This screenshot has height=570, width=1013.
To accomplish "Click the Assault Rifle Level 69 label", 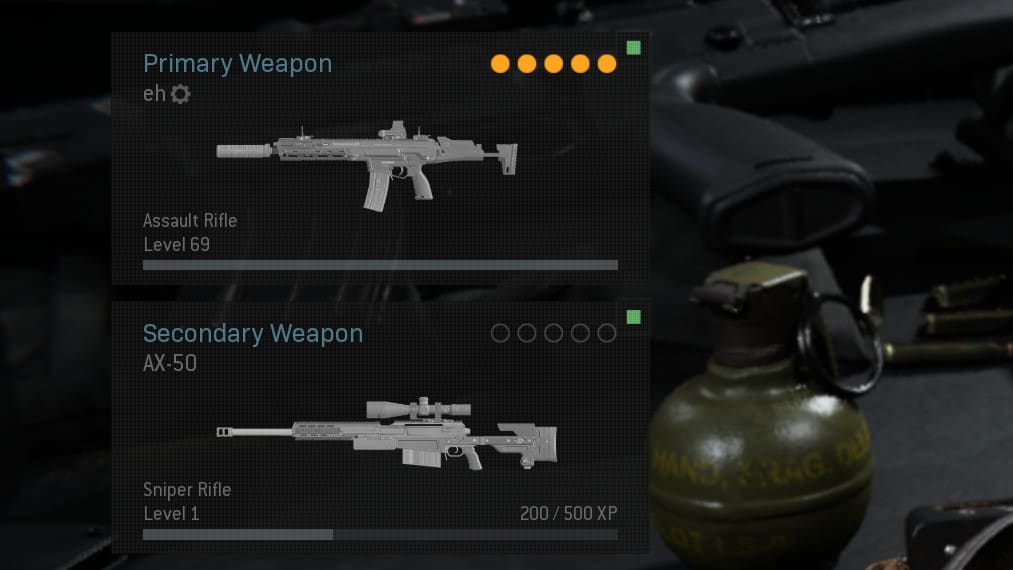I will (x=190, y=233).
